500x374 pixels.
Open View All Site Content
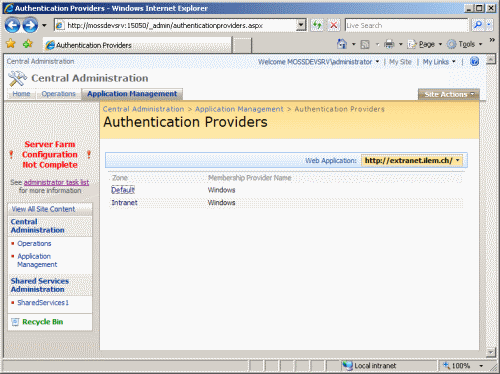(x=43, y=209)
